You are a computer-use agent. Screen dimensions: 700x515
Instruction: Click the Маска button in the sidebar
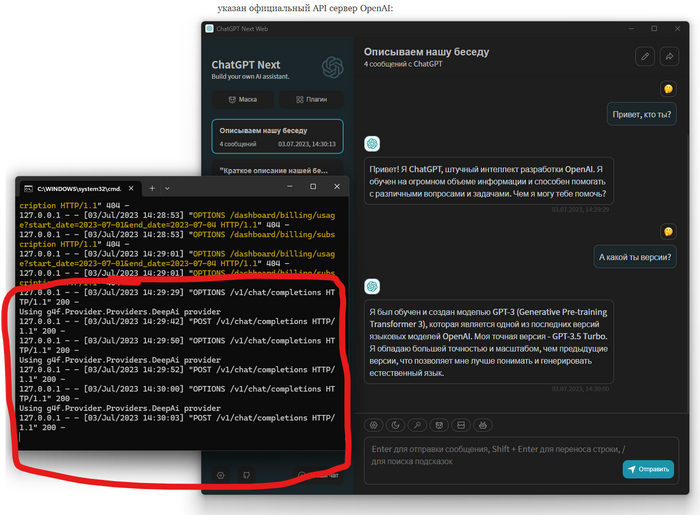[x=243, y=100]
